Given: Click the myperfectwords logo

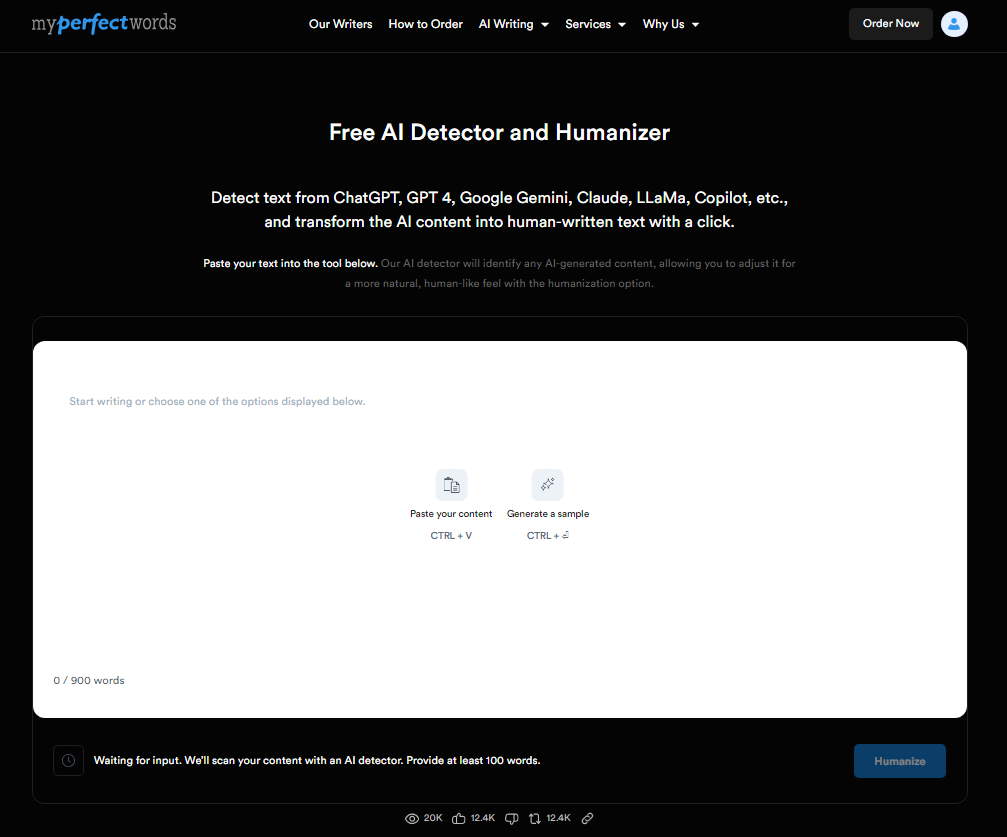Looking at the screenshot, I should click(x=103, y=23).
